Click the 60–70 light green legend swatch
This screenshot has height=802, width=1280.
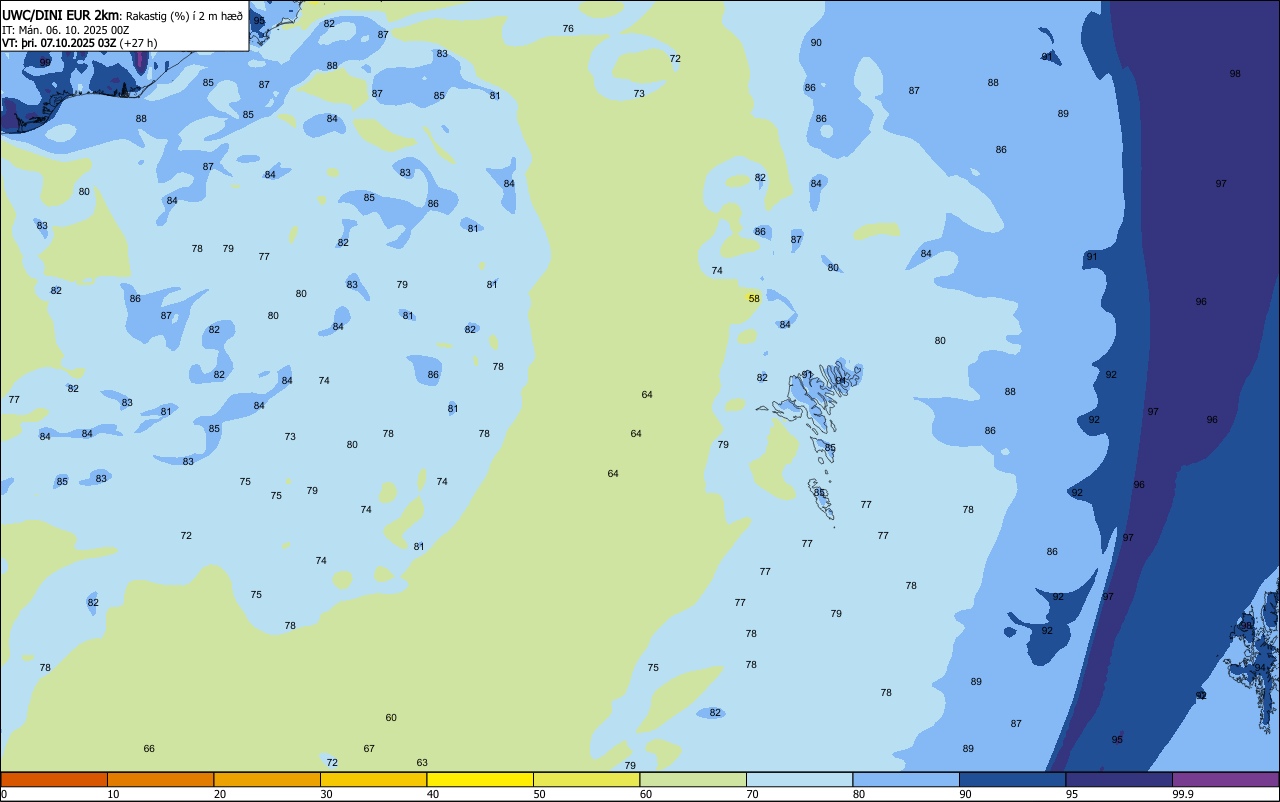[x=693, y=779]
